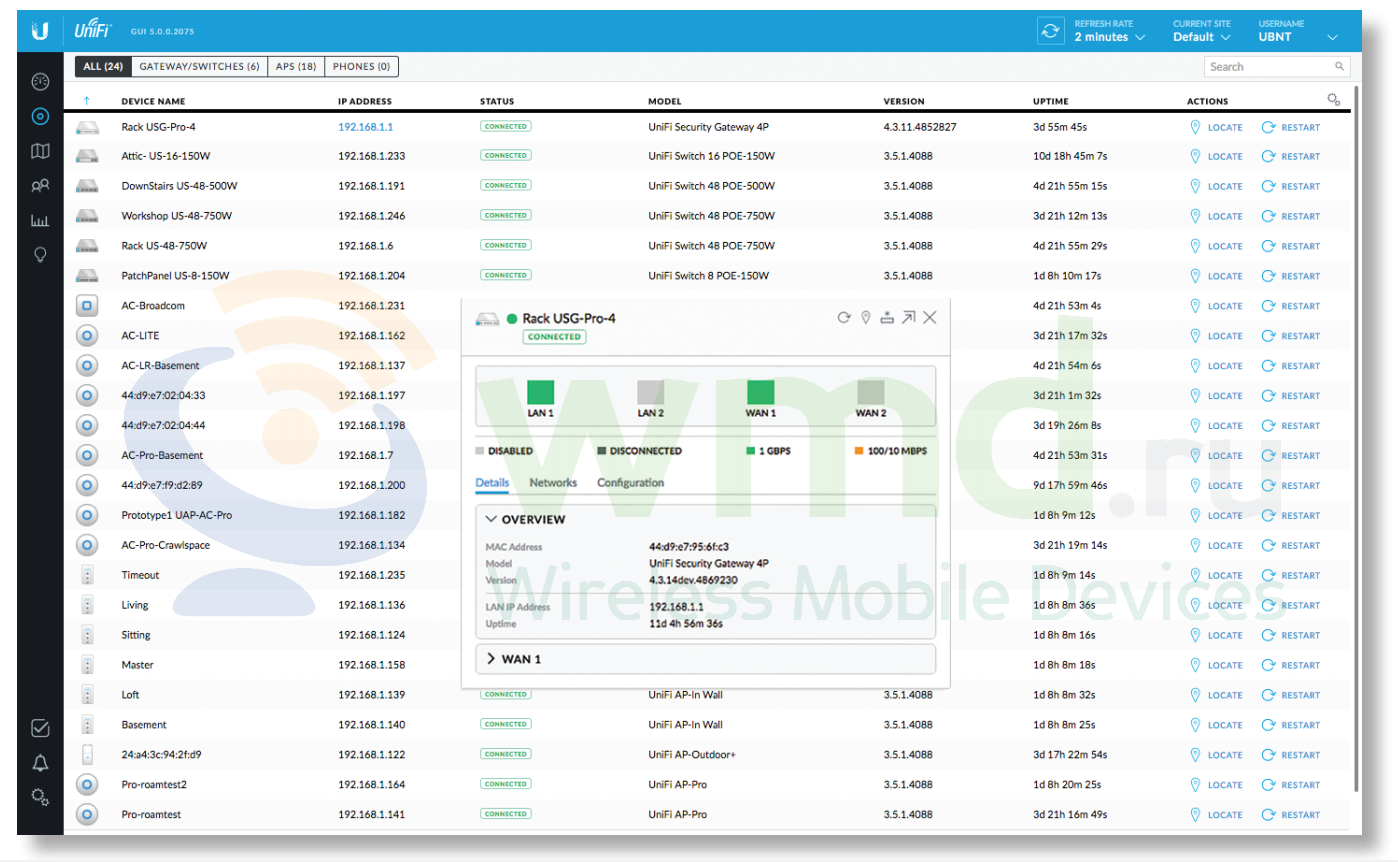This screenshot has height=862, width=1398.
Task: Sort by the IP Address column header
Action: click(x=365, y=101)
